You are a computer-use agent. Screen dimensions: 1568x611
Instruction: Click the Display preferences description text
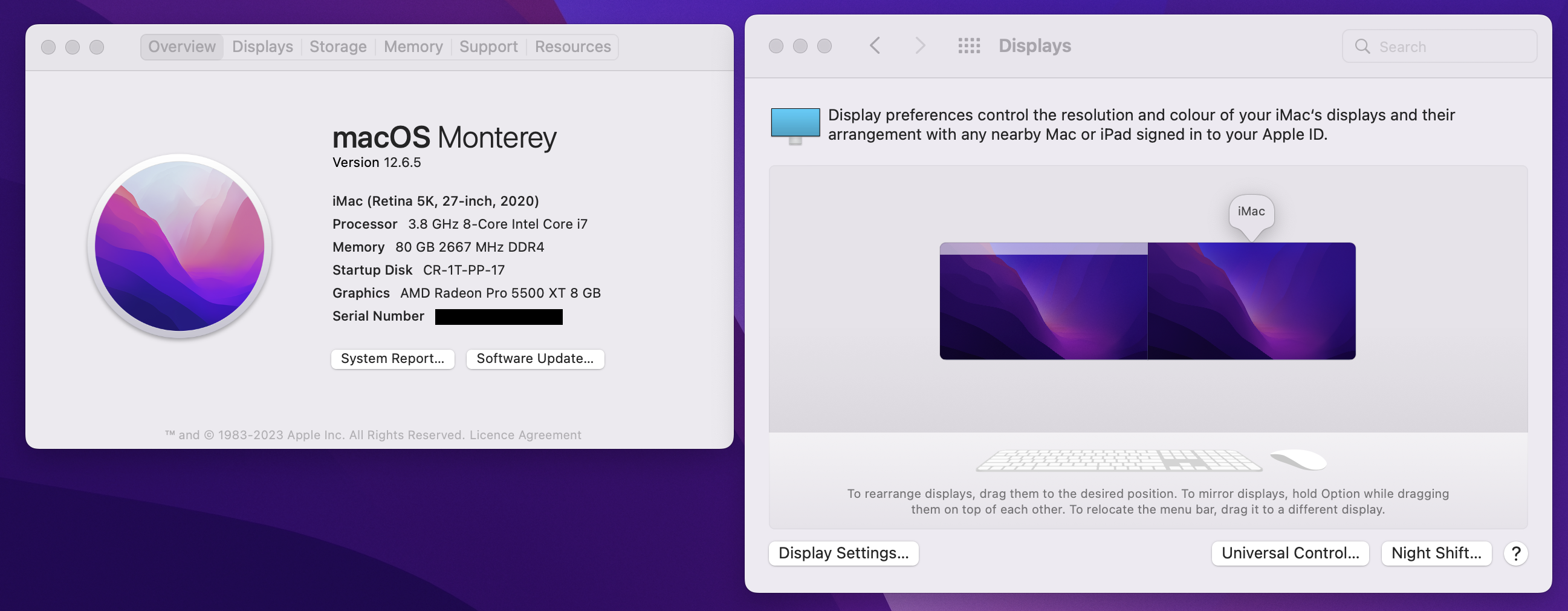click(1141, 125)
